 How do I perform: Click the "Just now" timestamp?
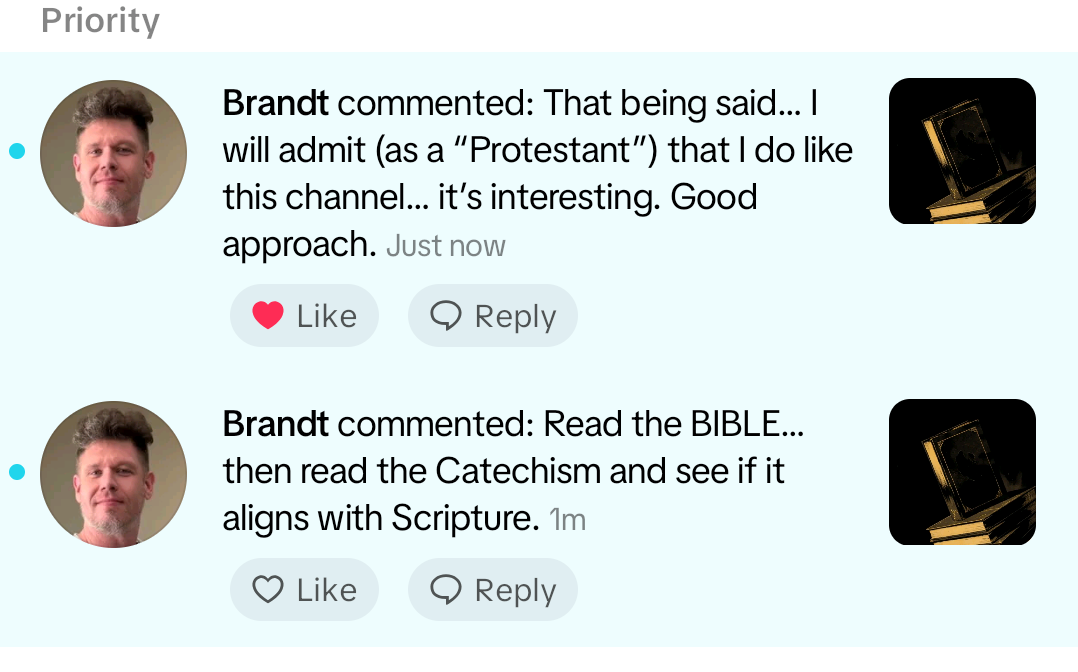point(446,246)
